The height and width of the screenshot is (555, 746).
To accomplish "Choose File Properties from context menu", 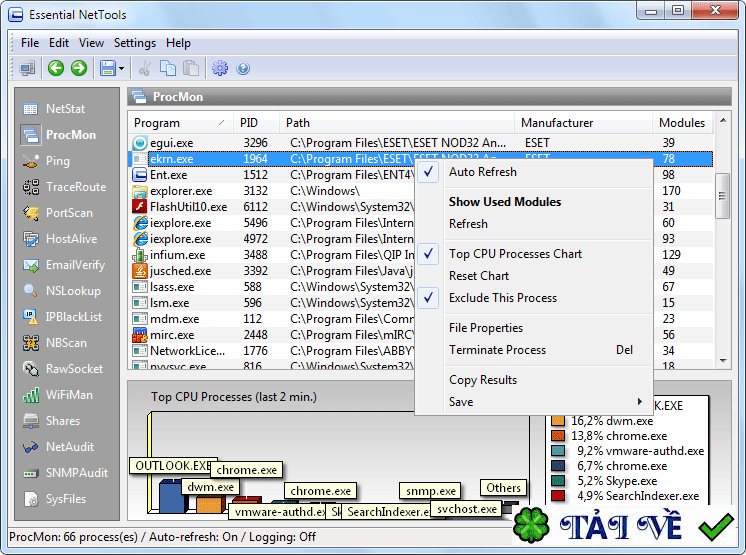I will pos(533,328).
